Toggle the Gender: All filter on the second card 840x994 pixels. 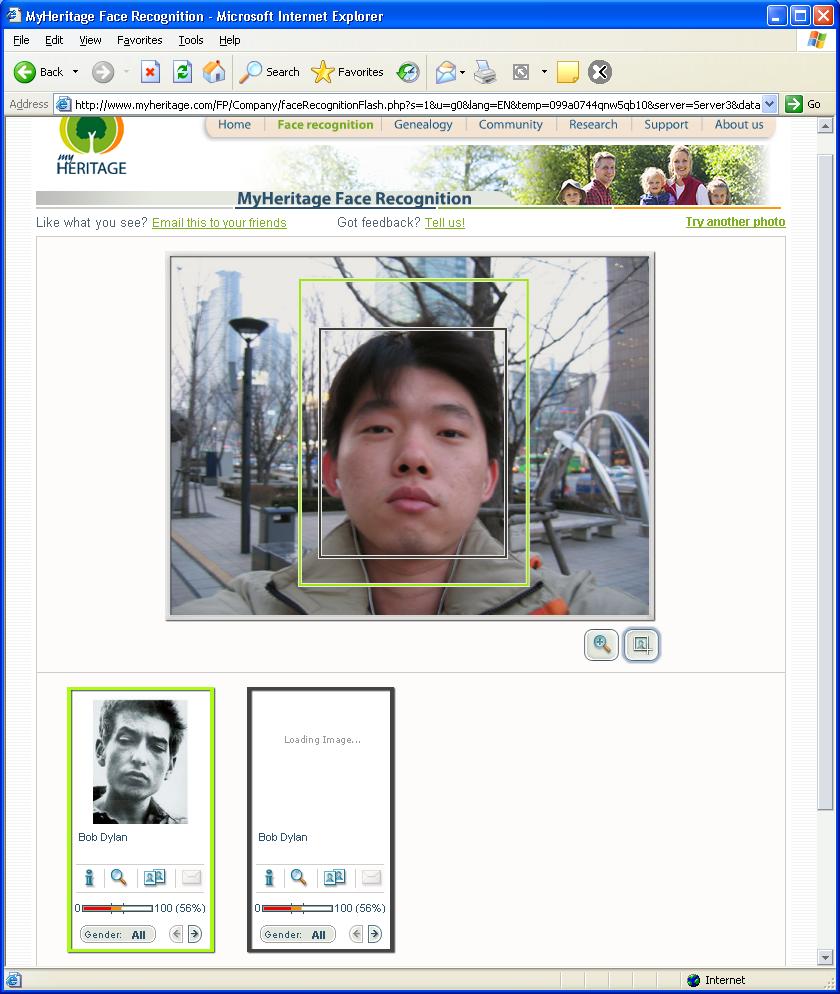[x=297, y=935]
